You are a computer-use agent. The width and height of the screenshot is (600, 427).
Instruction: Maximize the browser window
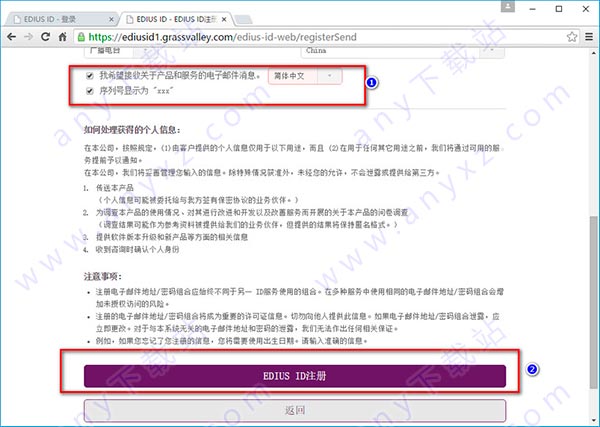(x=559, y=9)
